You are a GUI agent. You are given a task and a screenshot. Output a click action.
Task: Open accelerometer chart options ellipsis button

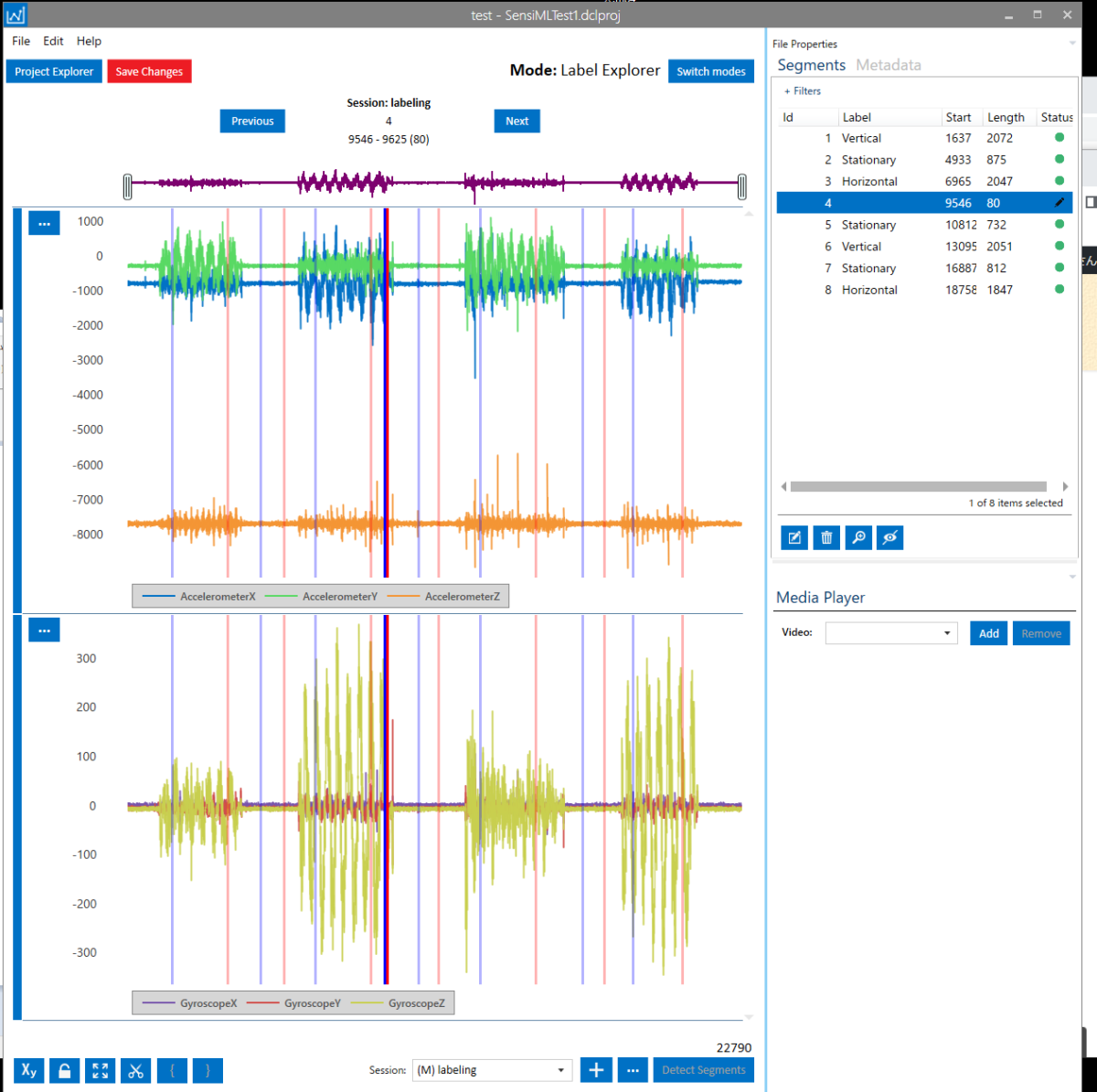(44, 223)
